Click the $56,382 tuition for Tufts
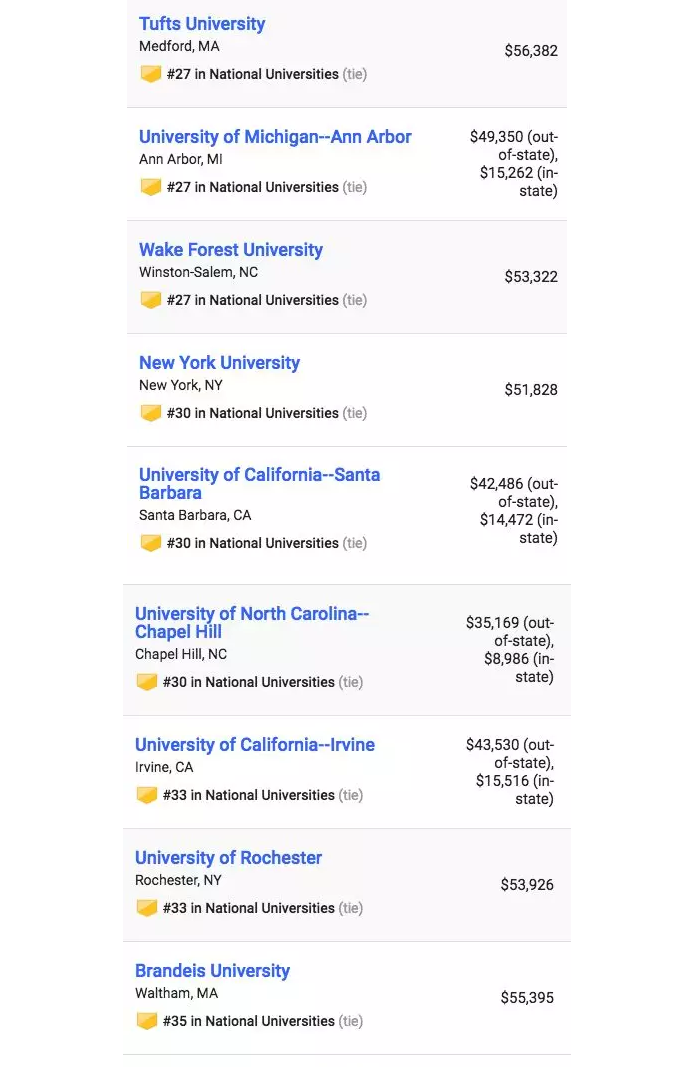The height and width of the screenshot is (1067, 677). [x=531, y=50]
